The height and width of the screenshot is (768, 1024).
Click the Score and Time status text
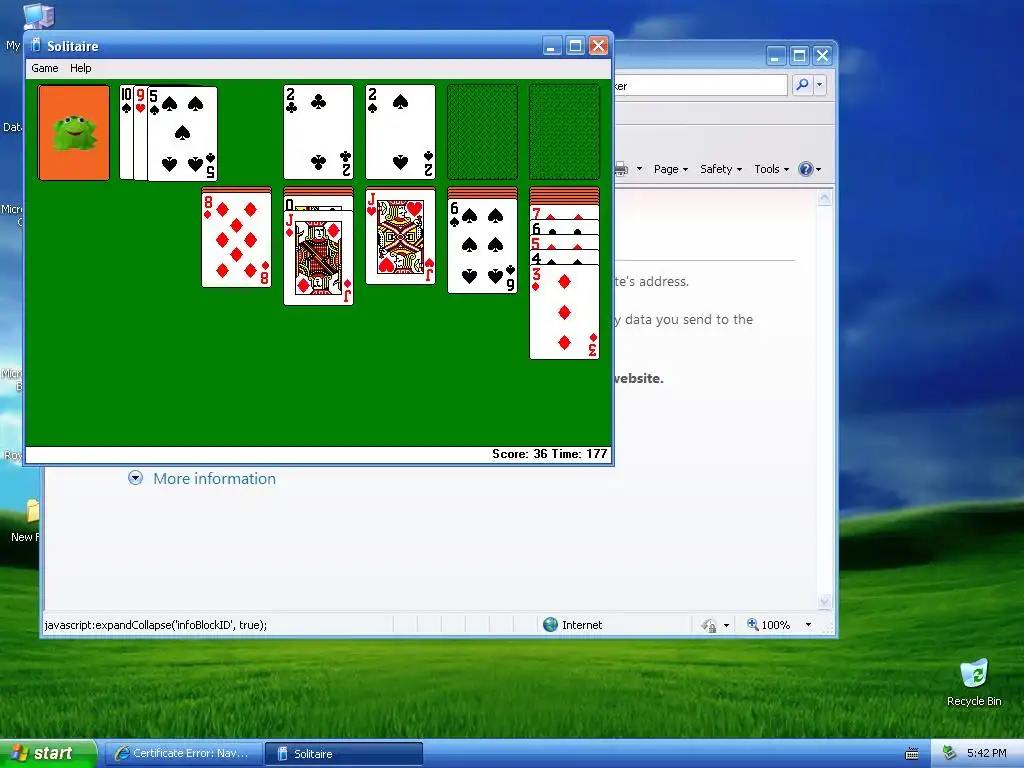point(549,454)
